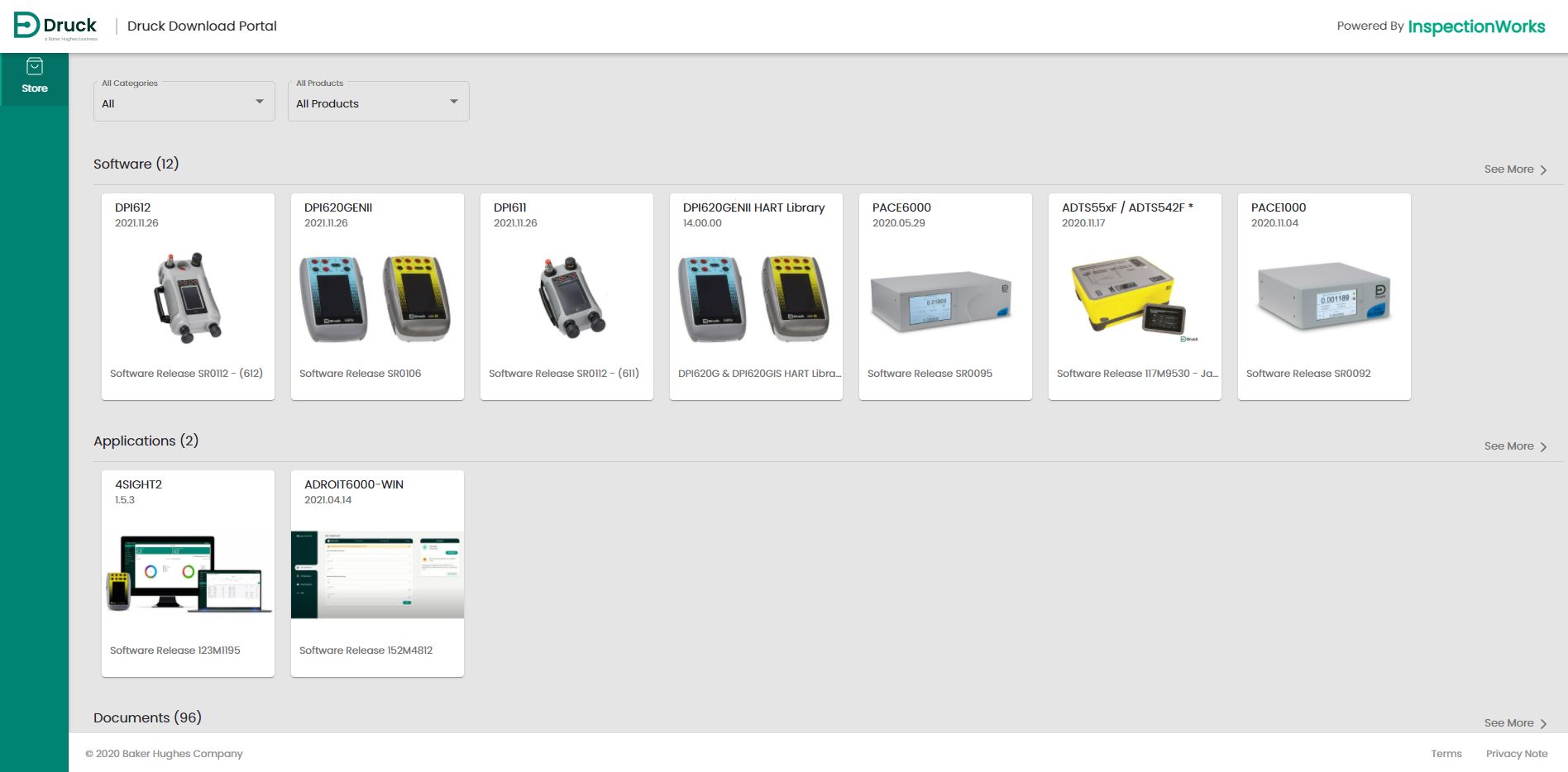
Task: Expand Software section chevron arrow
Action: pyautogui.click(x=1543, y=170)
